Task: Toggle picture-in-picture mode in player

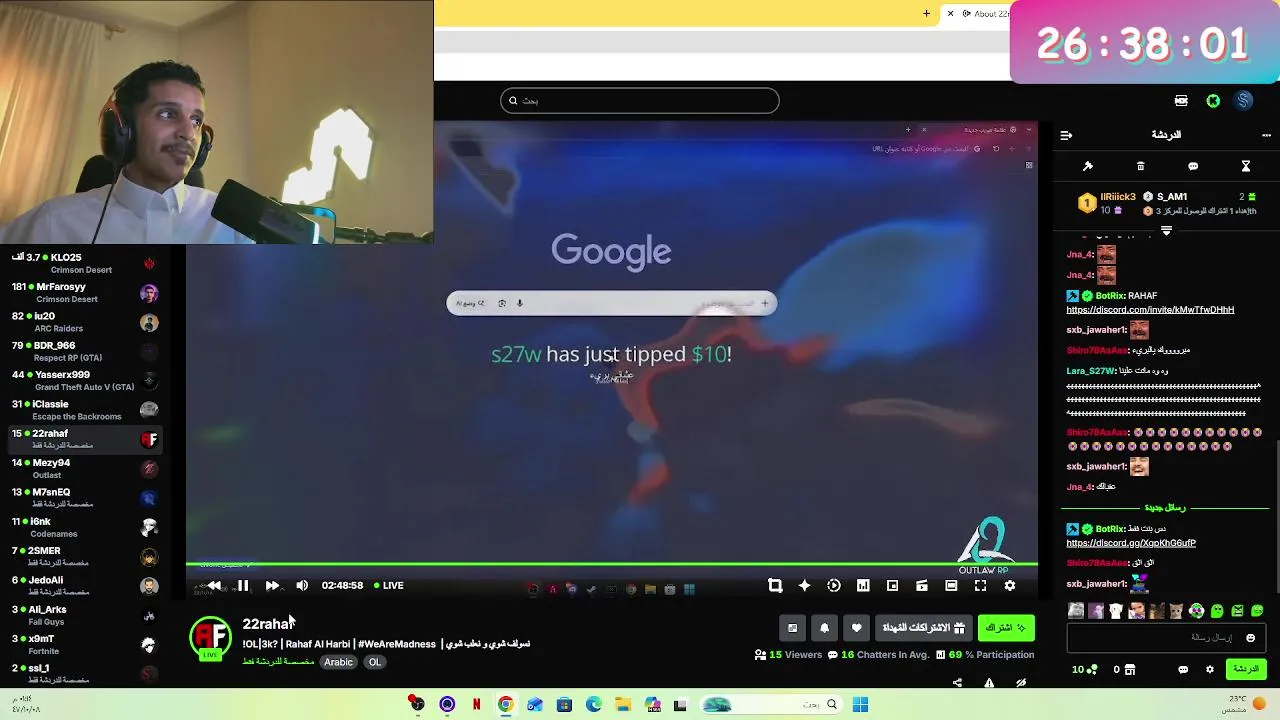Action: pos(892,586)
